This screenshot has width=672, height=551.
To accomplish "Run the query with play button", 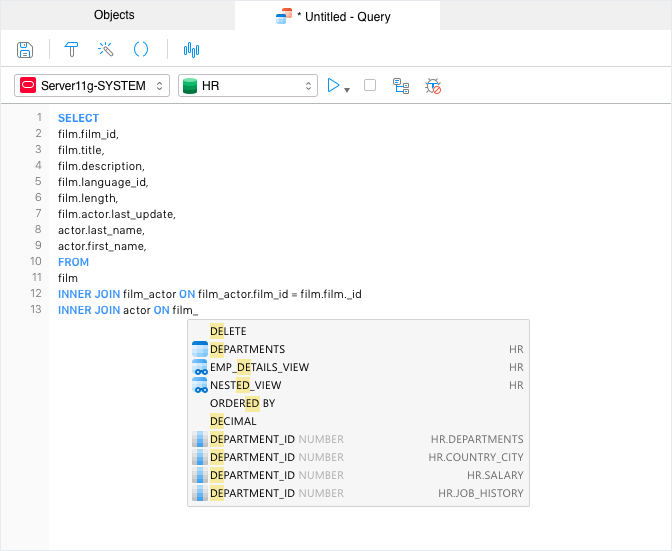I will click(x=333, y=85).
